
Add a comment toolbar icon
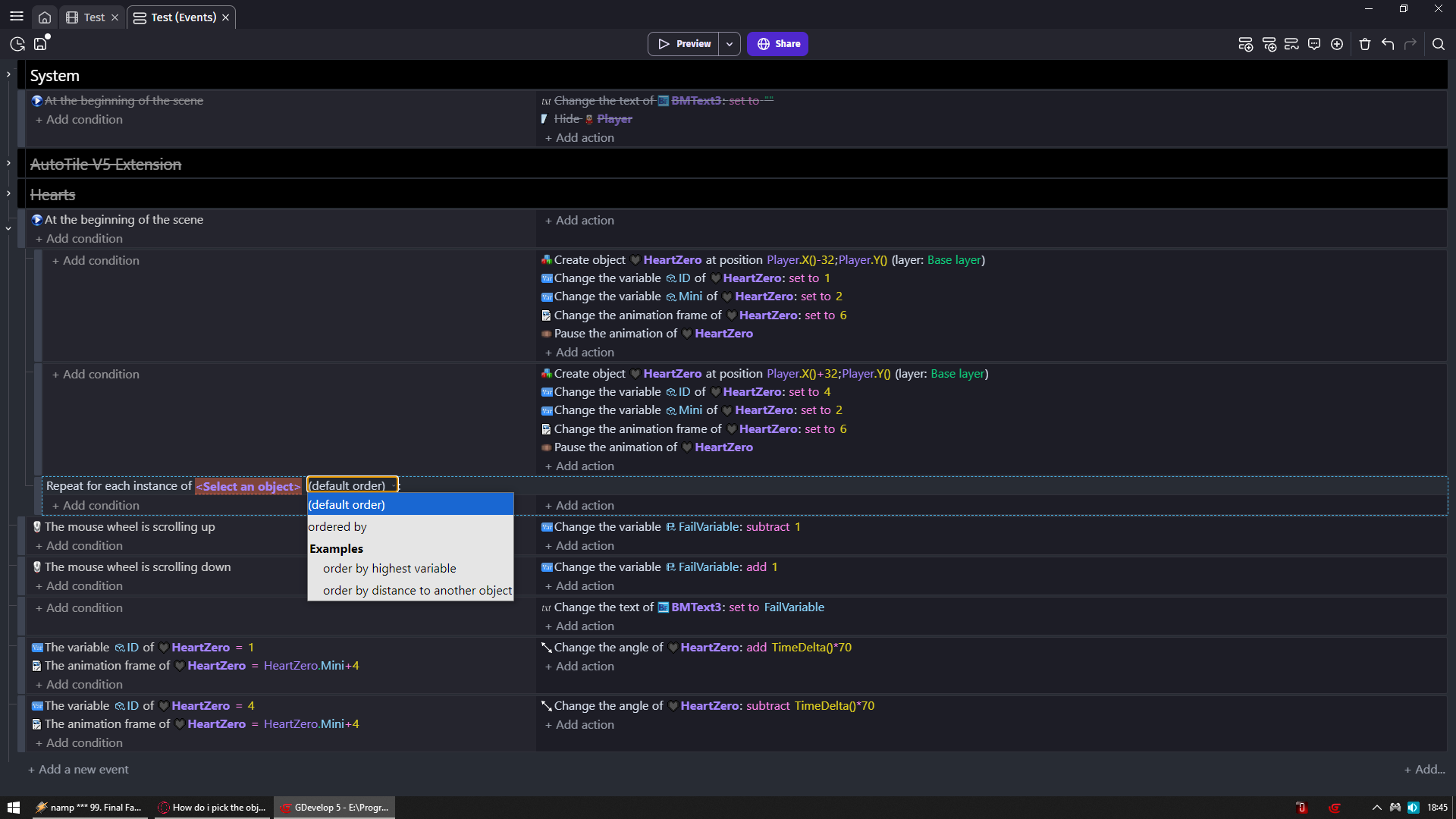coord(1314,44)
